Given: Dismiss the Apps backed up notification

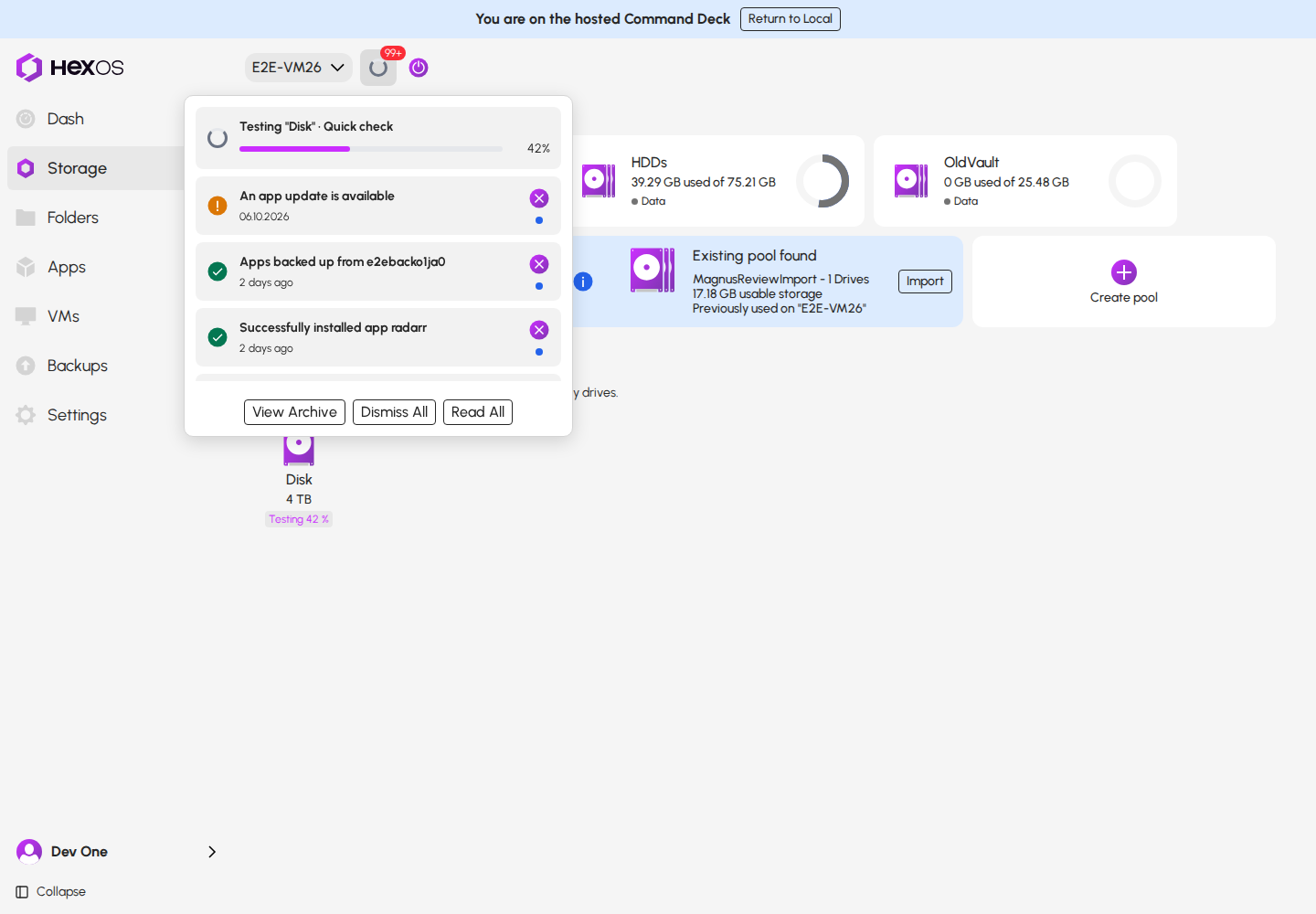Looking at the screenshot, I should 539,264.
